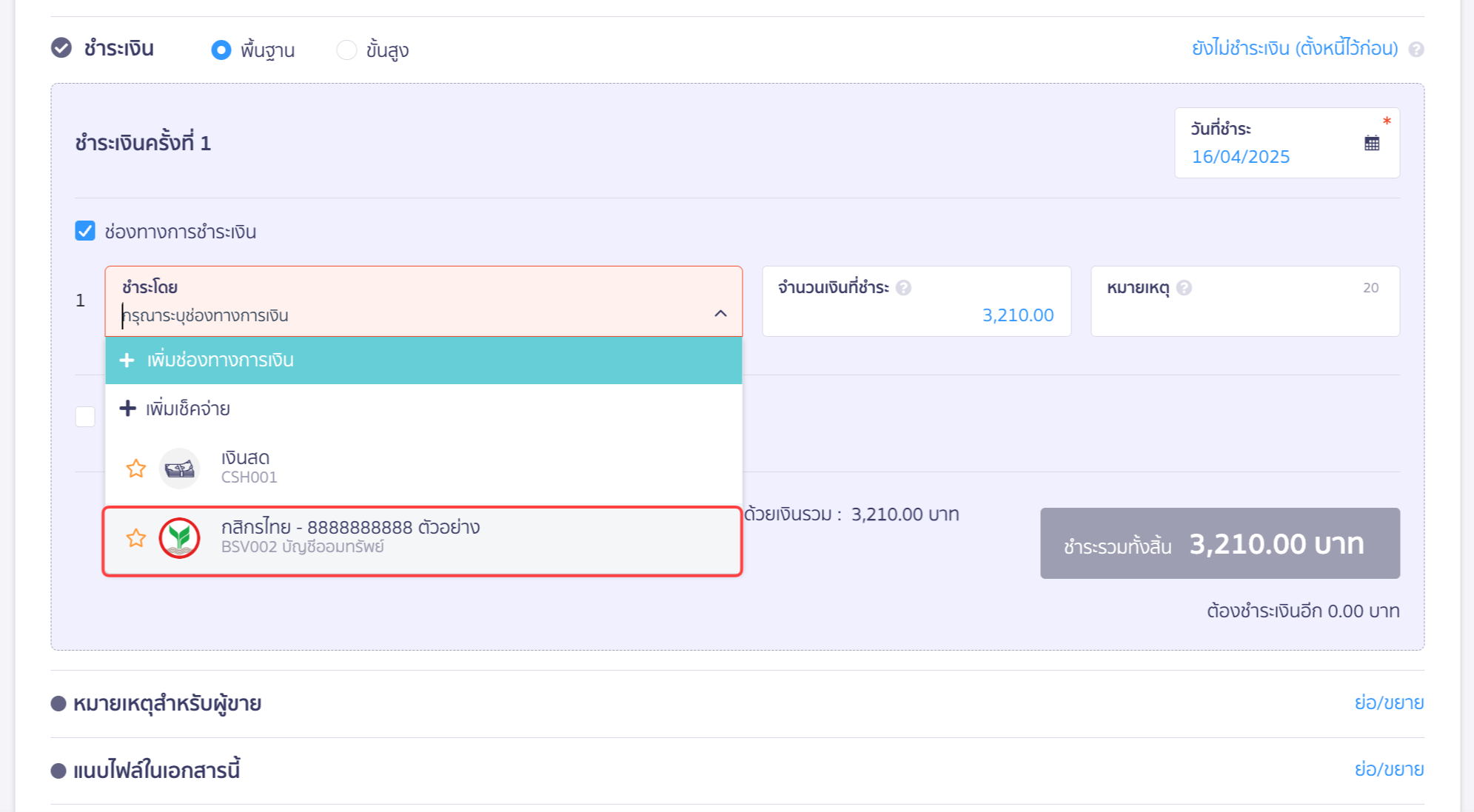Viewport: 1474px width, 812px height.
Task: Select the พื้นฐาน radio option
Action: (x=221, y=50)
